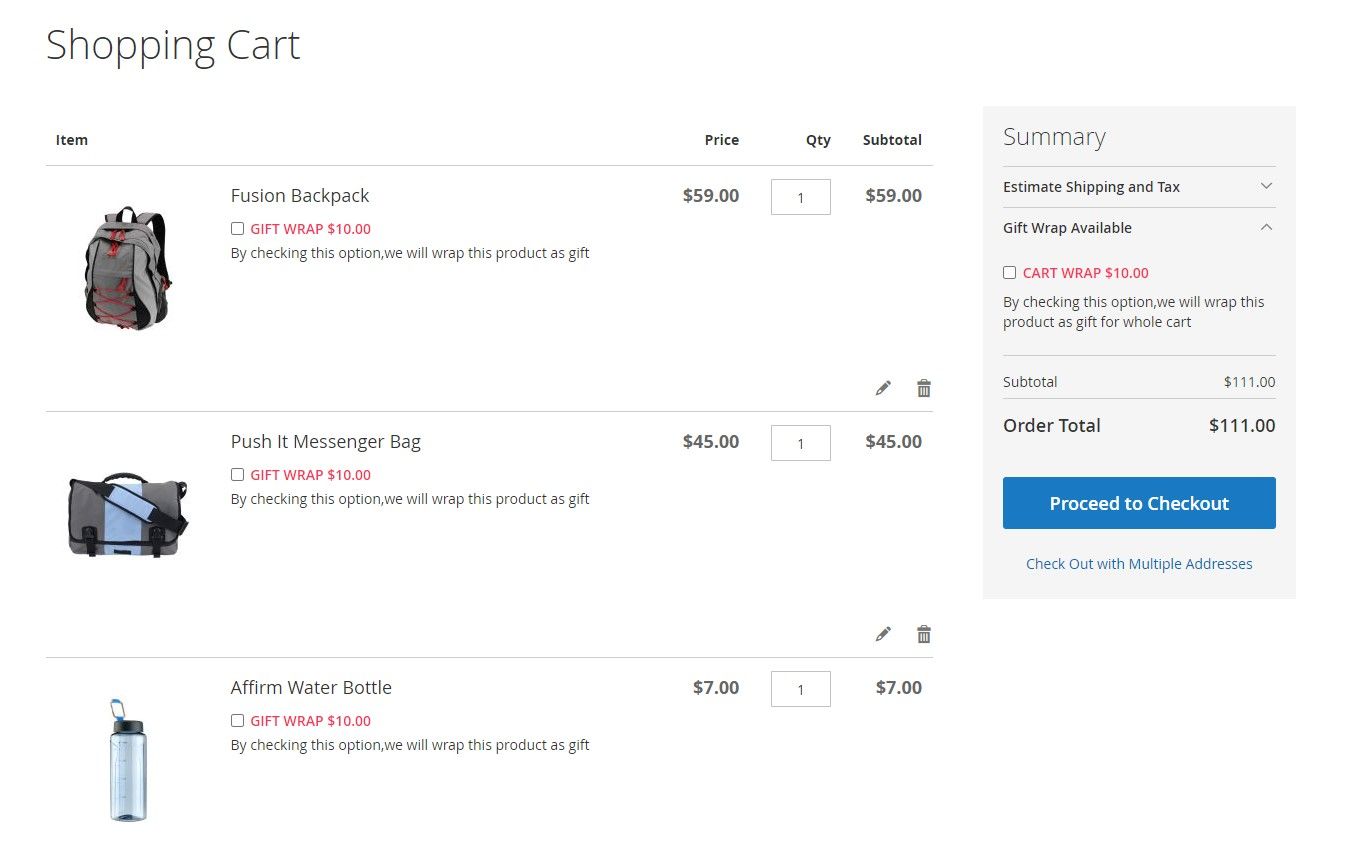This screenshot has height=858, width=1370.
Task: Click the trash icon to remove Fusion Backpack
Action: tap(923, 387)
